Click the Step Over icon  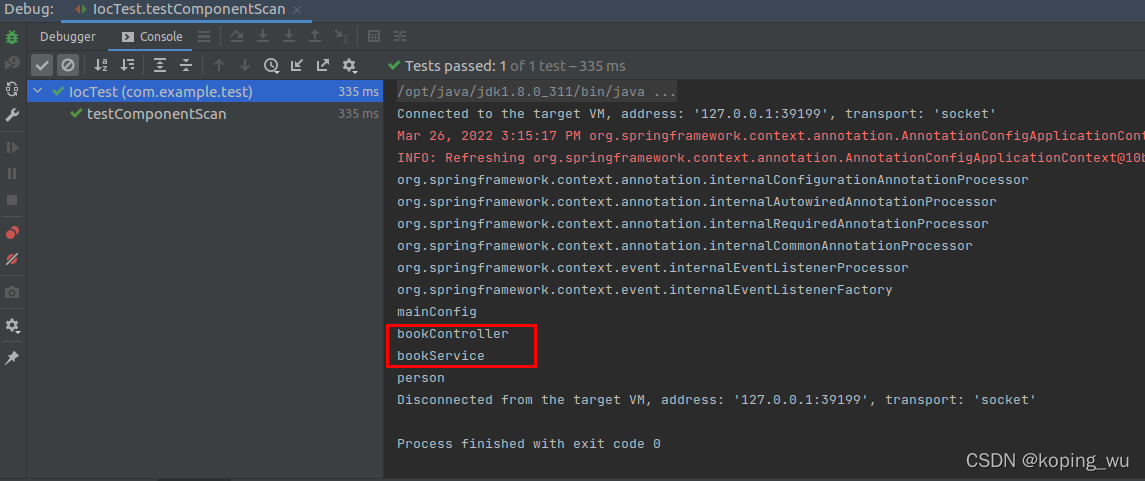pyautogui.click(x=237, y=36)
